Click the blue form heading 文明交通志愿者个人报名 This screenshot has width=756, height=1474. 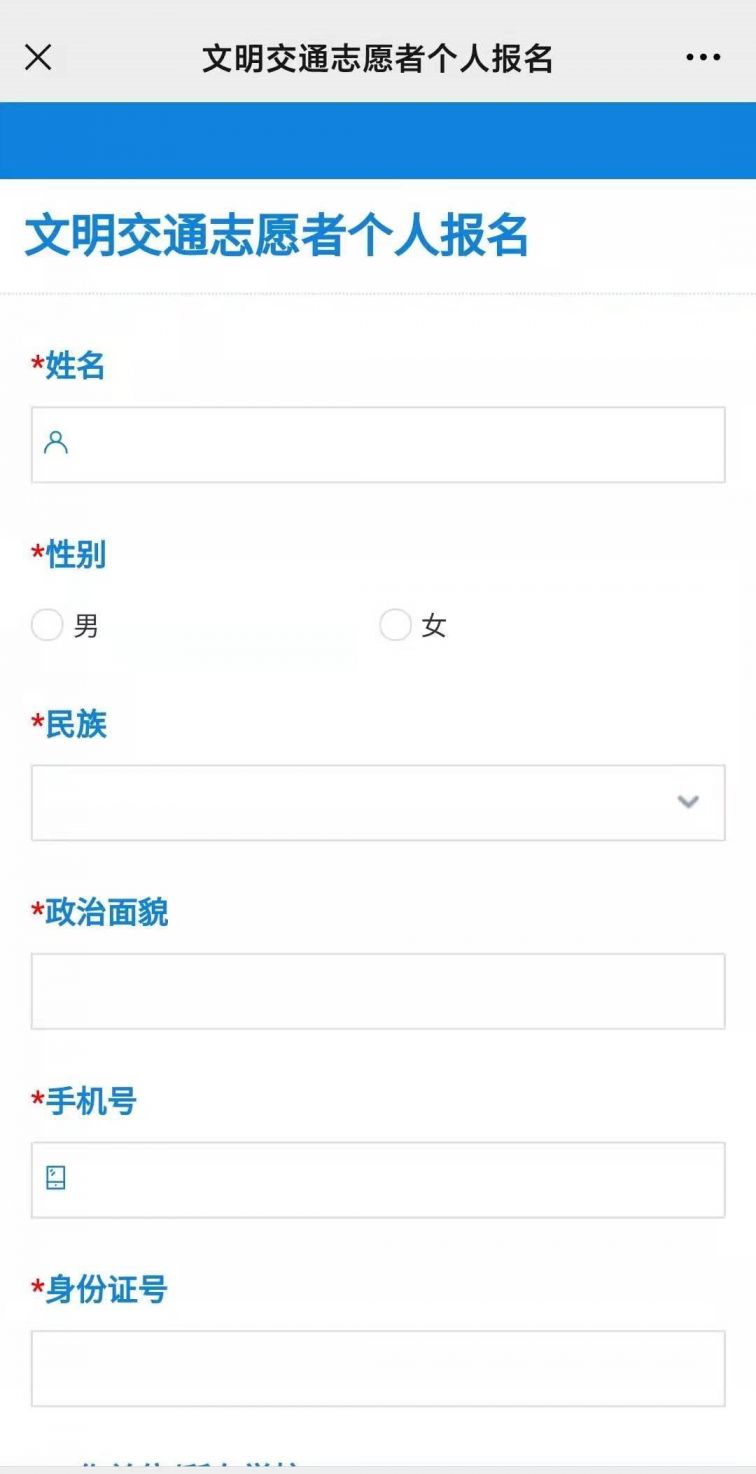click(x=276, y=236)
